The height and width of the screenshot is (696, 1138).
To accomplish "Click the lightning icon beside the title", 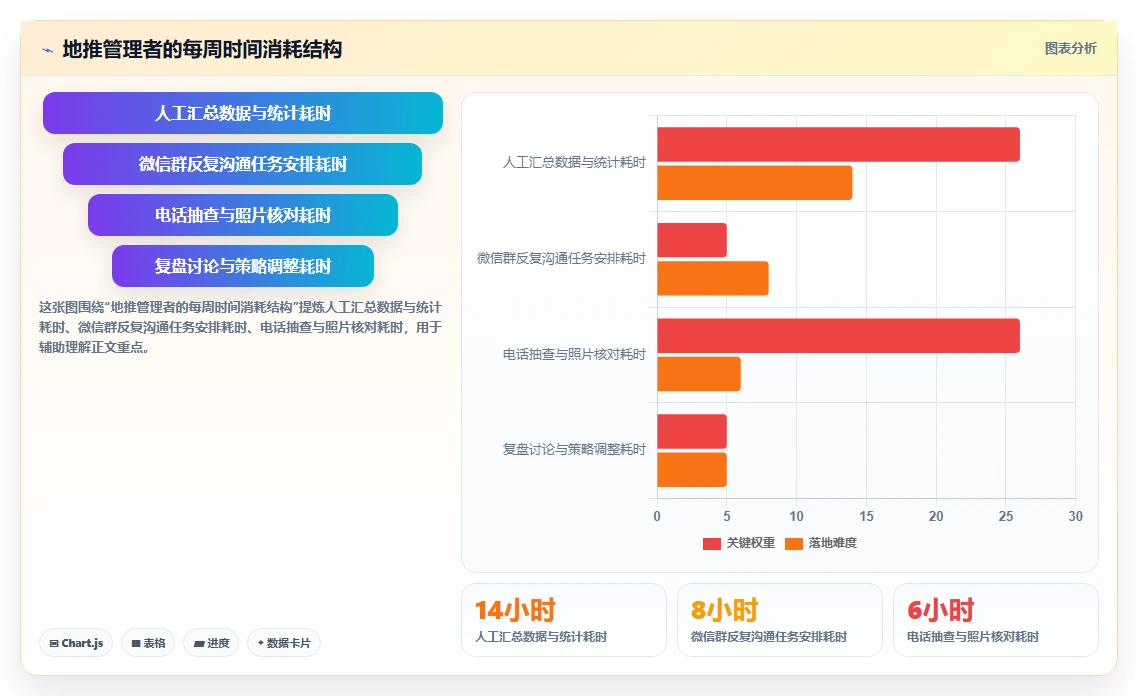I will [x=48, y=50].
